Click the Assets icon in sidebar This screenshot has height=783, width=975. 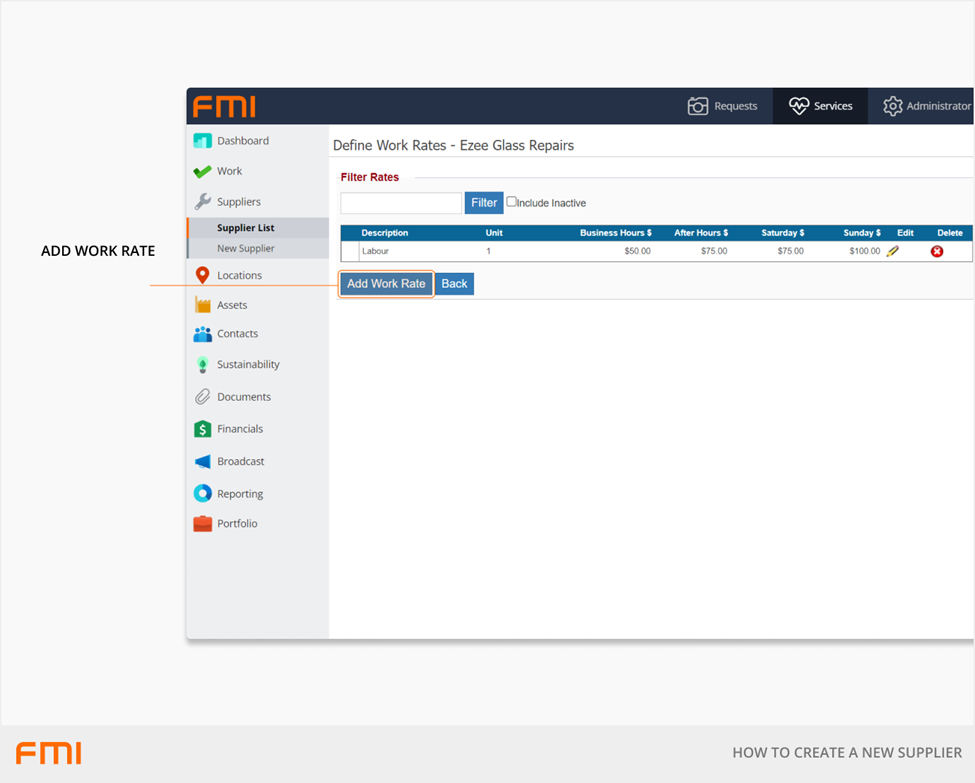[x=202, y=305]
